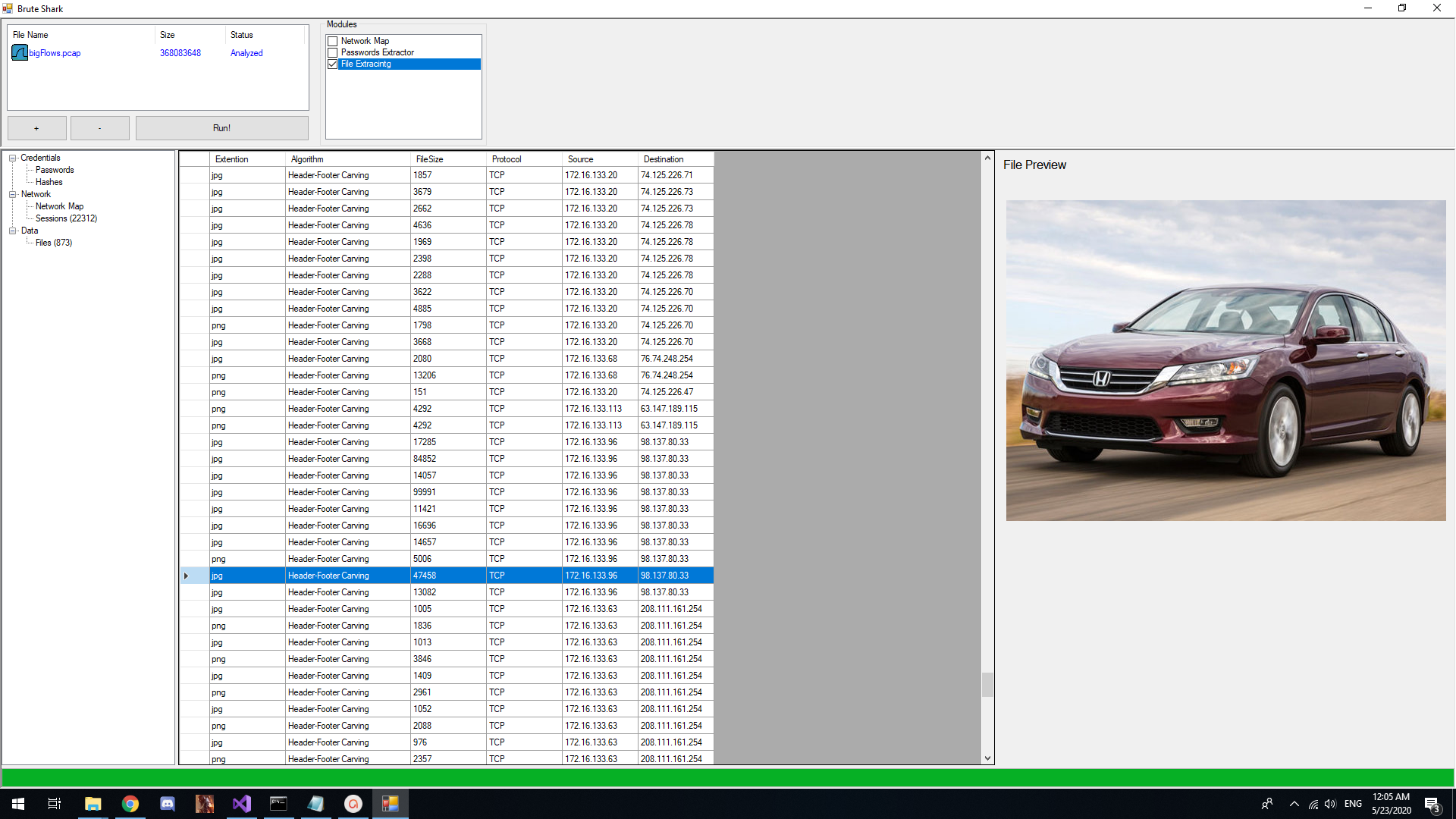
Task: Click the Windows Start button
Action: 18,804
